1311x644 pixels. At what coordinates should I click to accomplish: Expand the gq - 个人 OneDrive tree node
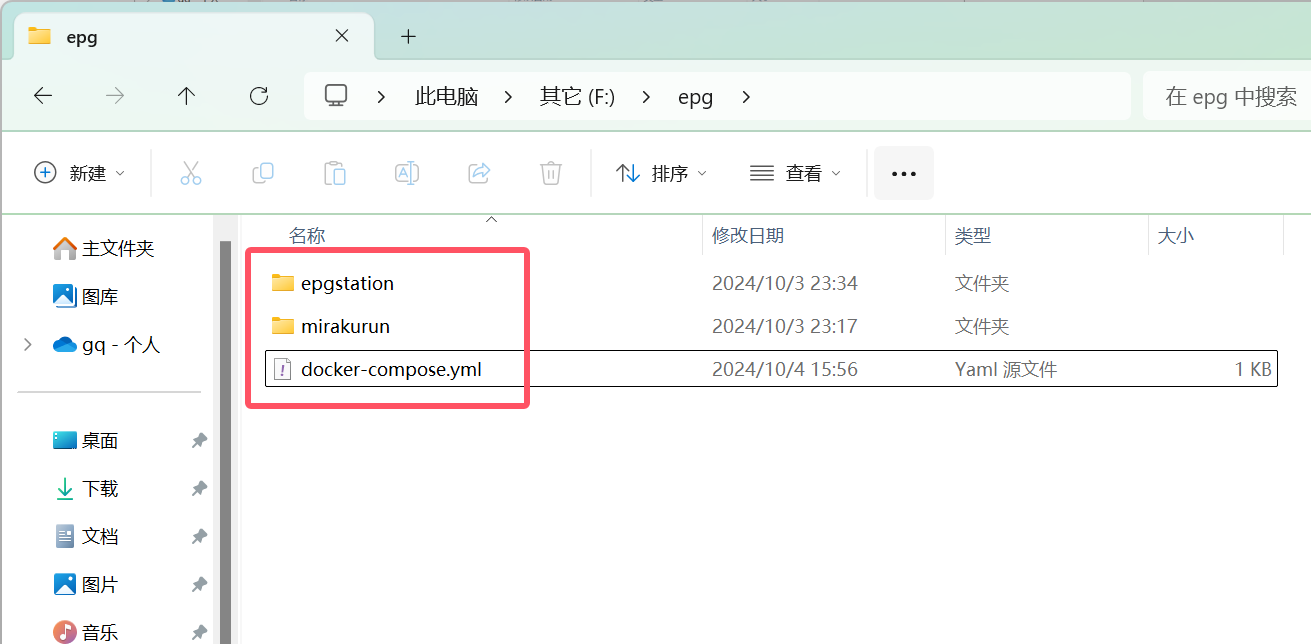click(27, 345)
